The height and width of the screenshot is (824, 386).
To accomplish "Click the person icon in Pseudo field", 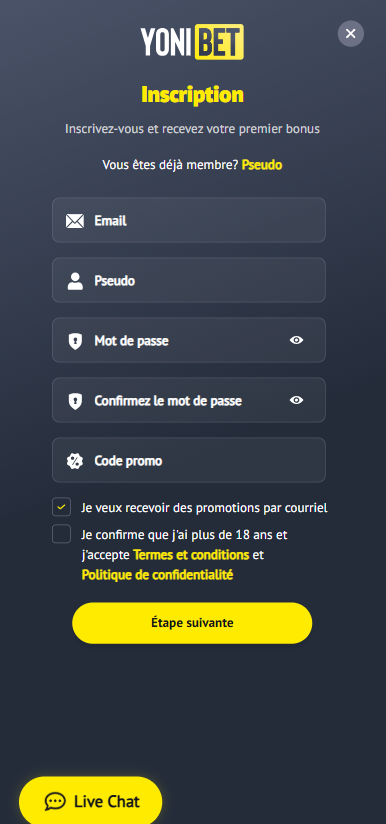I will 75,281.
